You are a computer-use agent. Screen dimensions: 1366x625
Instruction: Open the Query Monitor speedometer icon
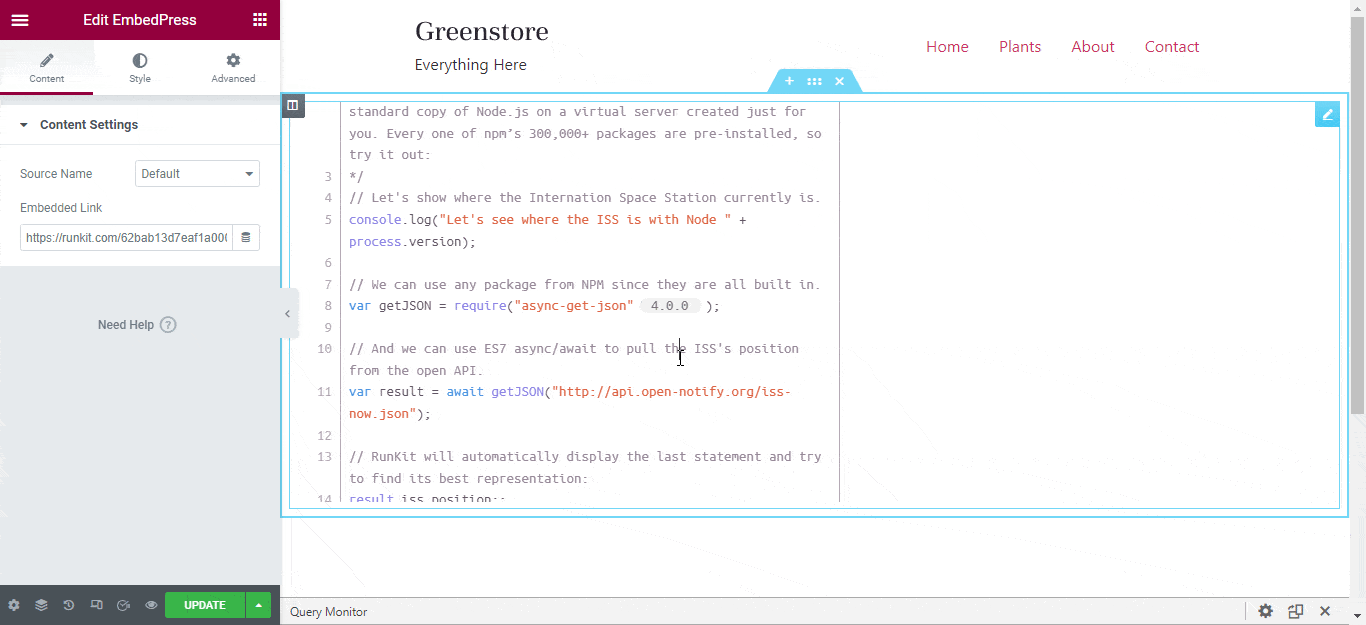pos(123,605)
